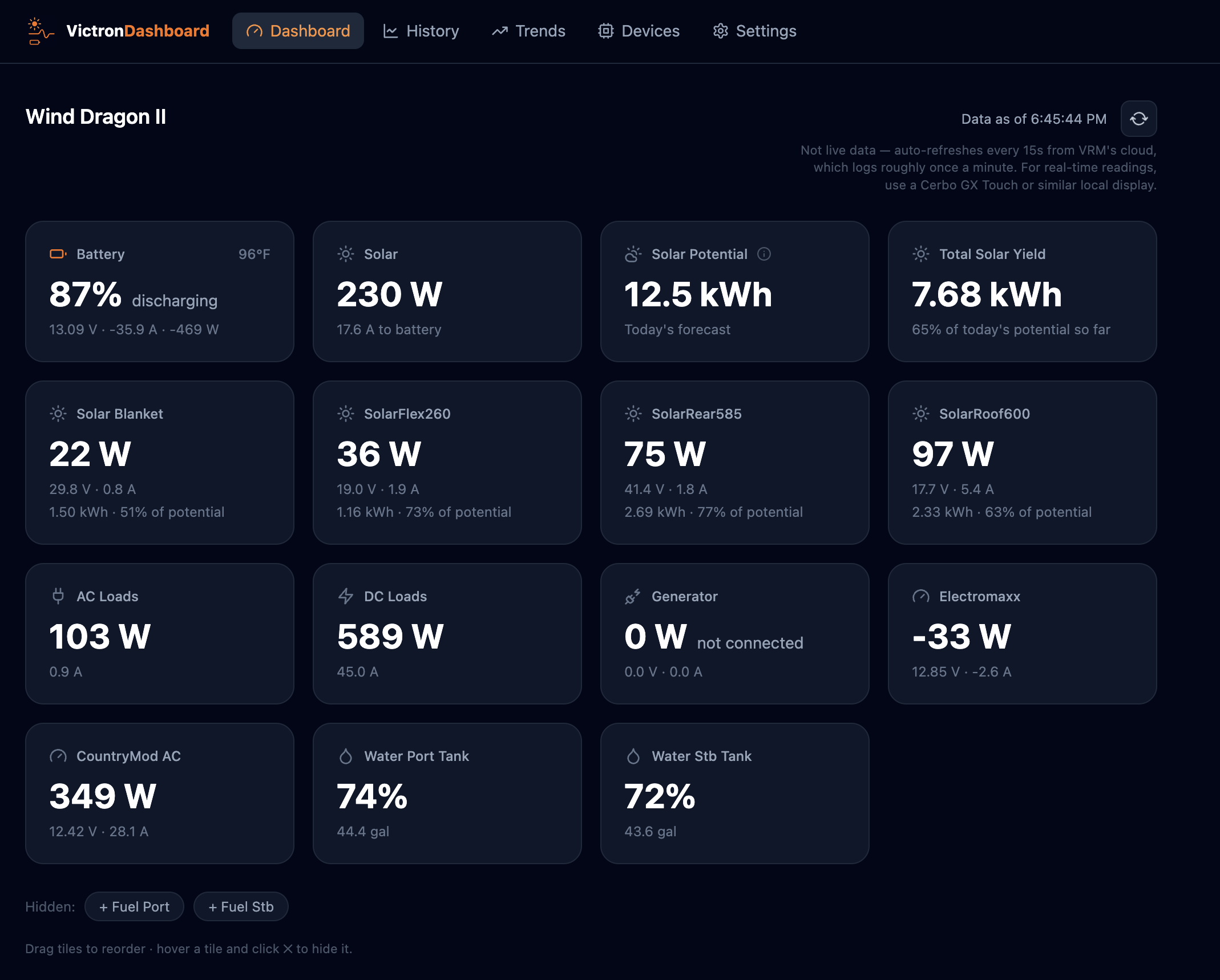Open the Settings tab
1220x980 pixels.
tap(754, 31)
